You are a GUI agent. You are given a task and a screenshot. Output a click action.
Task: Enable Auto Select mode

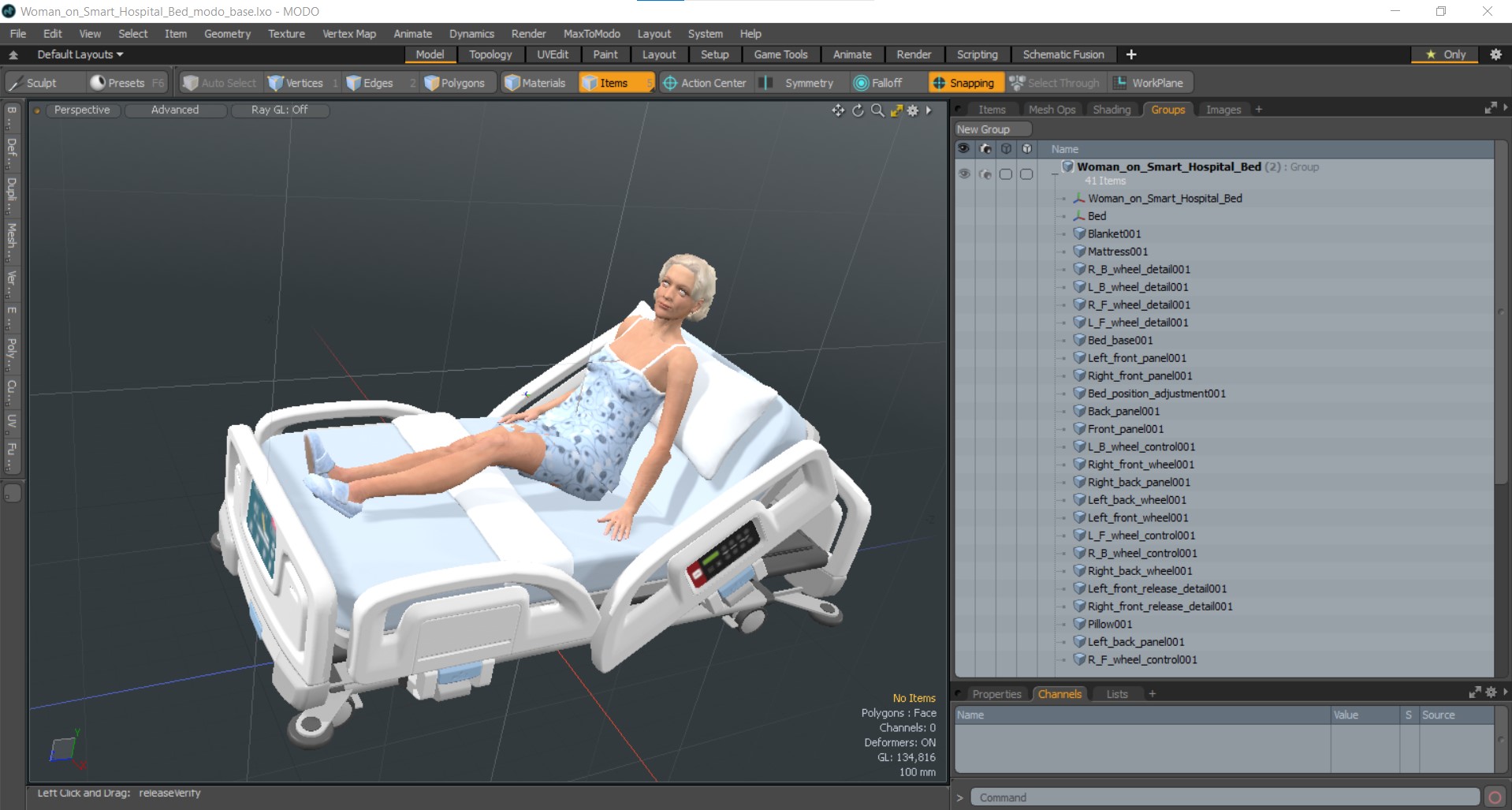220,83
